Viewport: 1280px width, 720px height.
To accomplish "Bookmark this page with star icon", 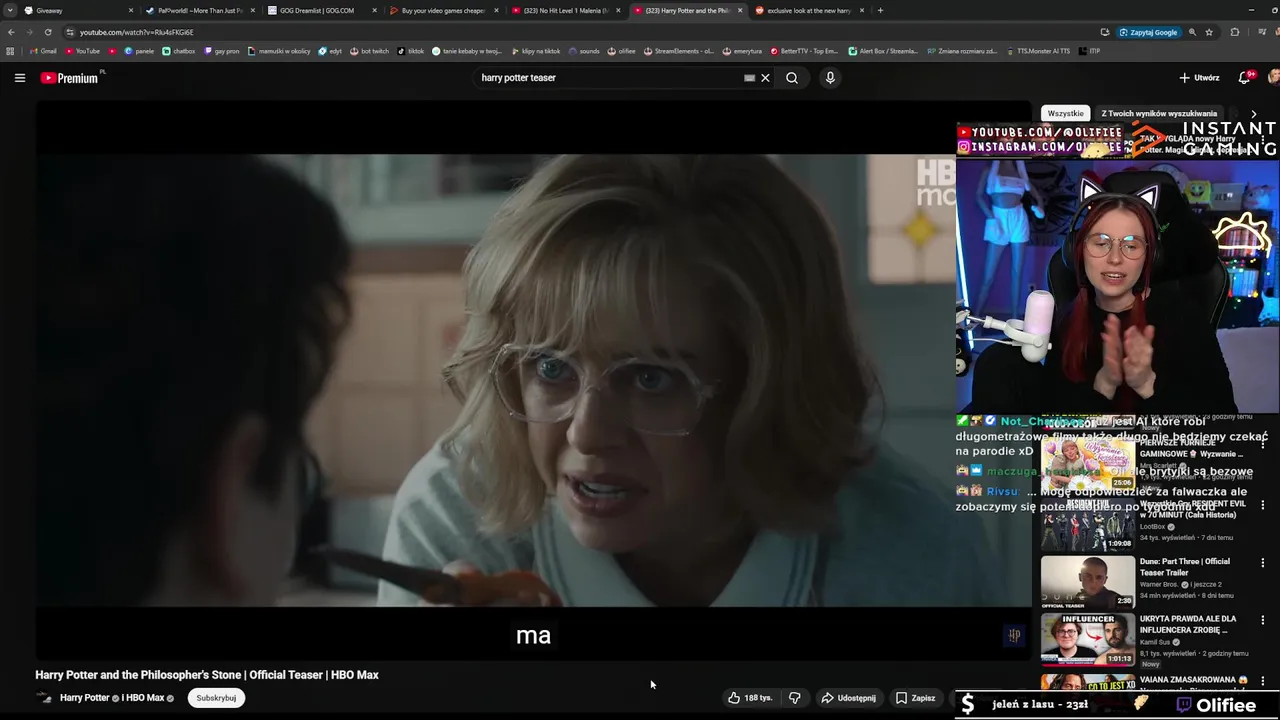I will click(1209, 32).
